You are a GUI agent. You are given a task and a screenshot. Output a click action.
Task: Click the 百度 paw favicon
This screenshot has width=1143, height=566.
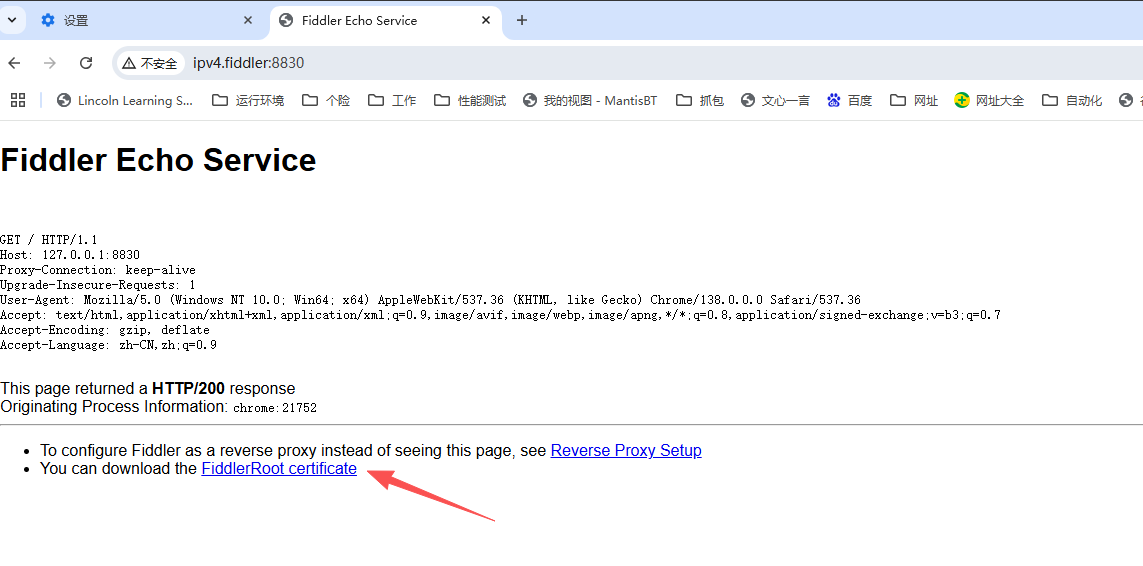tap(834, 101)
